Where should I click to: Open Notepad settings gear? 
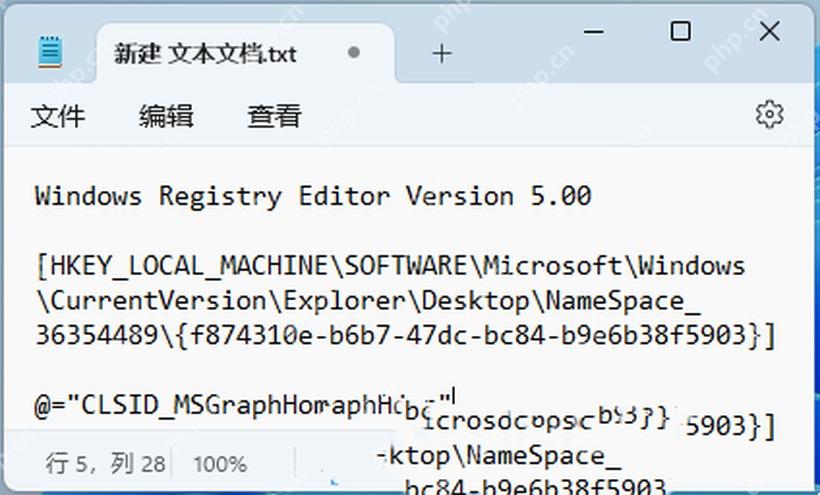point(770,114)
